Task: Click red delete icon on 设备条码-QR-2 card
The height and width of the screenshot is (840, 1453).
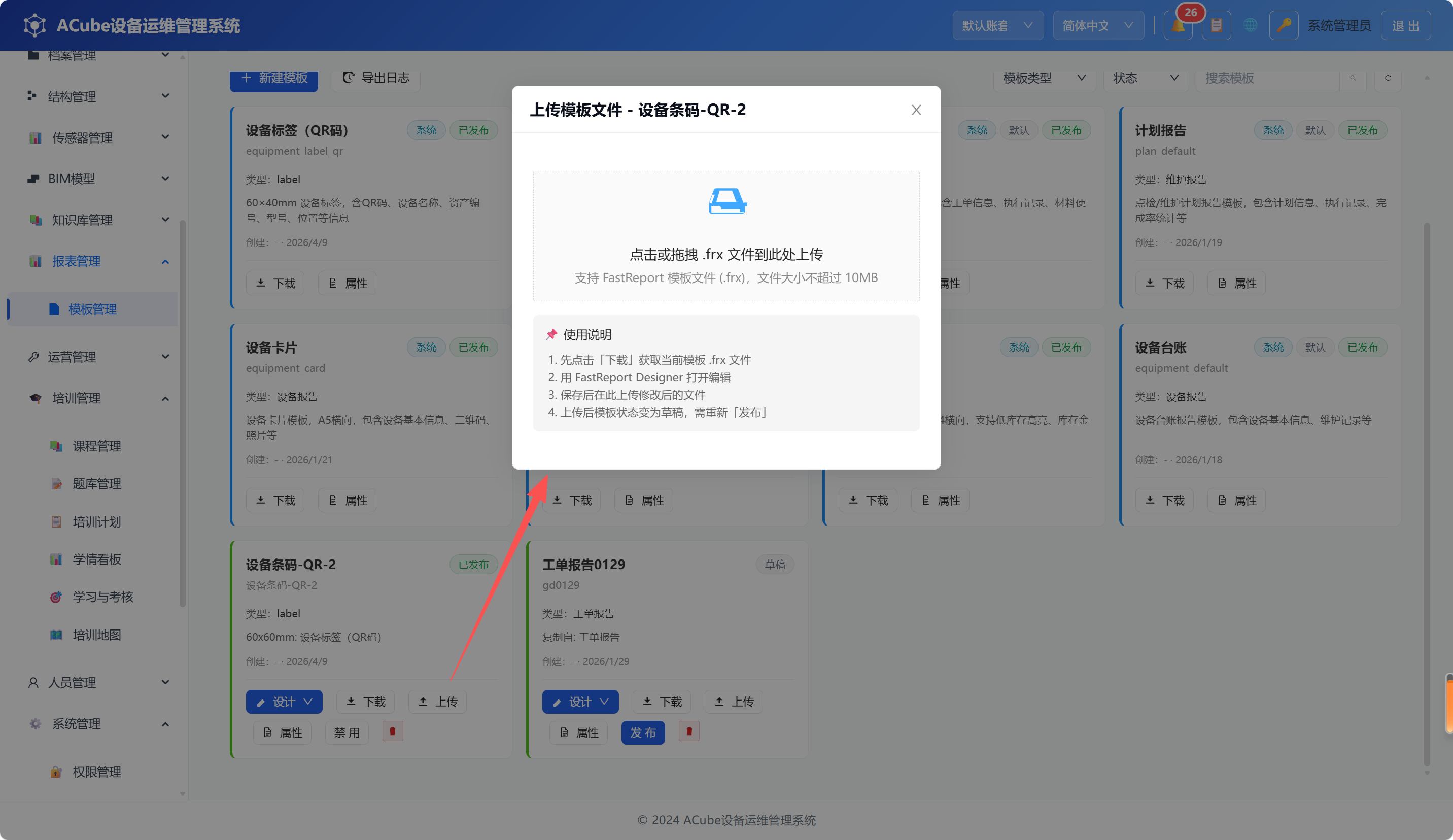Action: [393, 731]
